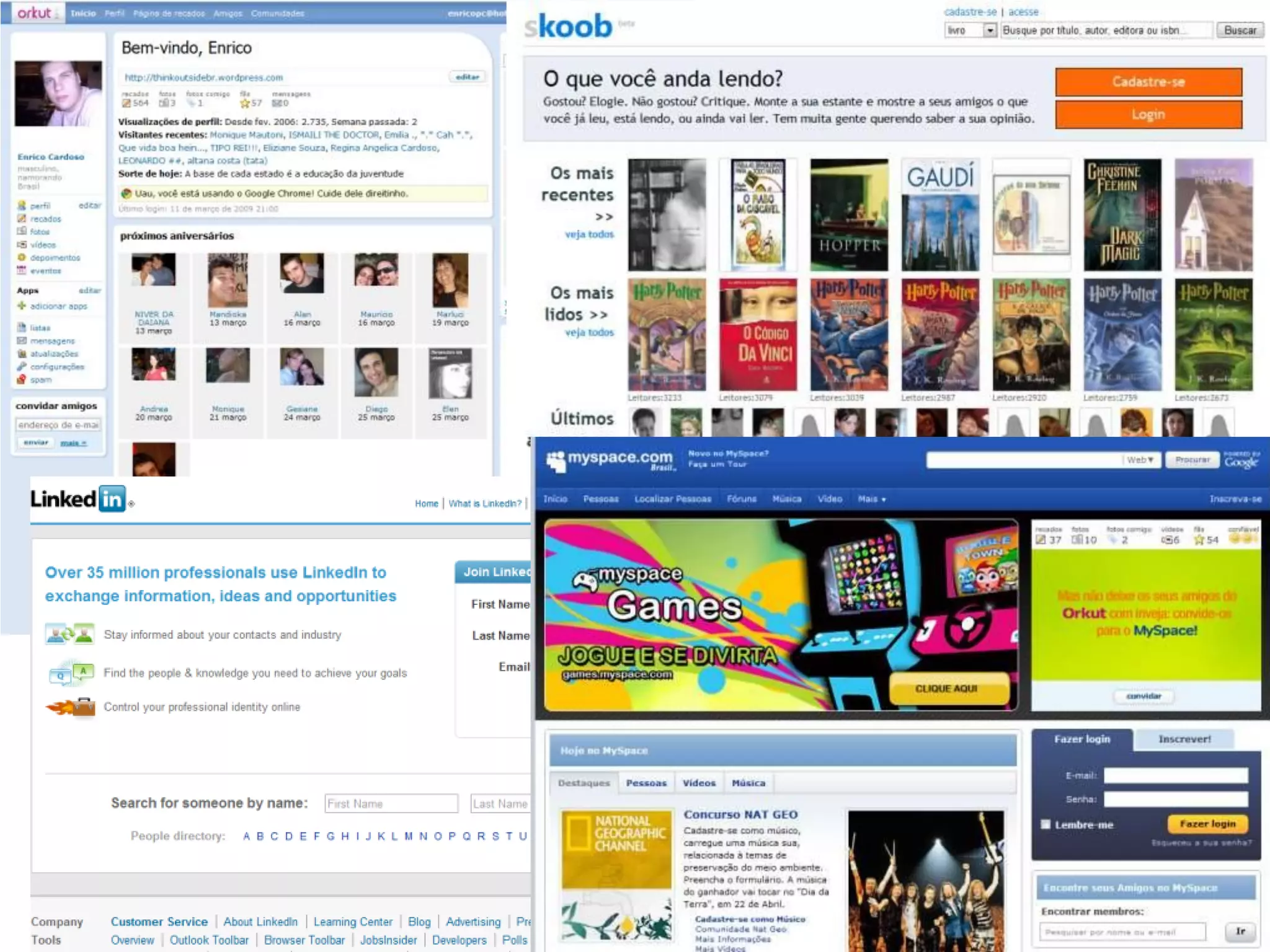
Task: Expand the Web dropdown in MySpace search
Action: tap(1140, 460)
